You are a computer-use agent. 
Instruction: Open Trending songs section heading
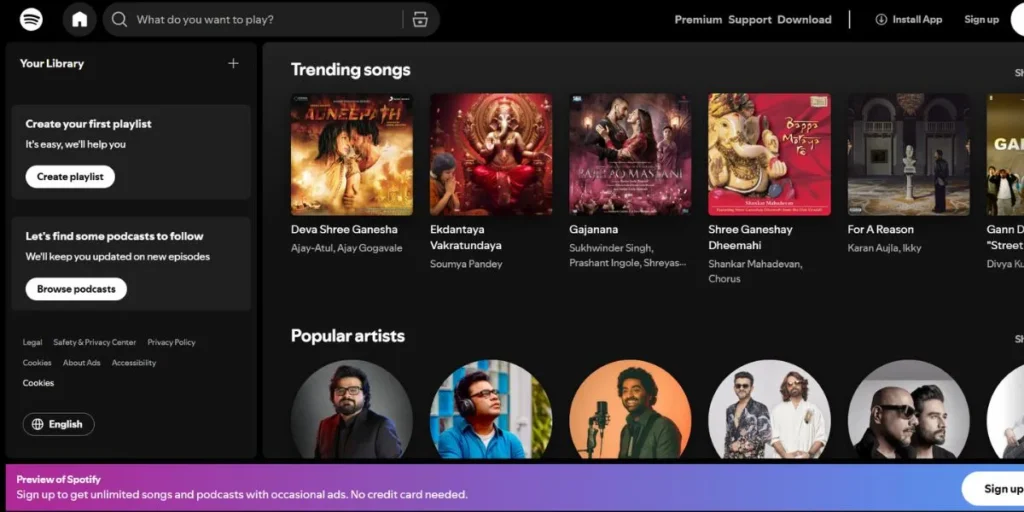coord(351,70)
